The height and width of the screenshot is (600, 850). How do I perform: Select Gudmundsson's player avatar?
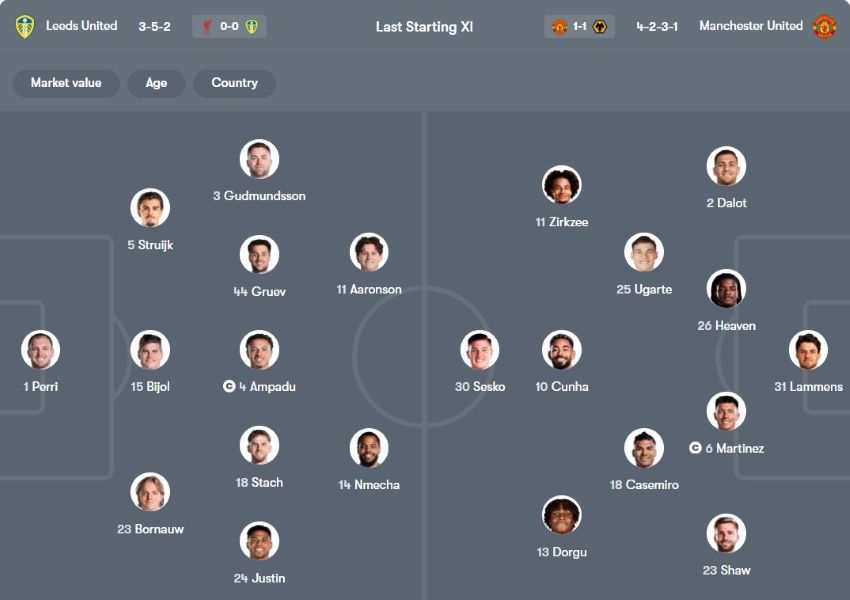tap(259, 160)
